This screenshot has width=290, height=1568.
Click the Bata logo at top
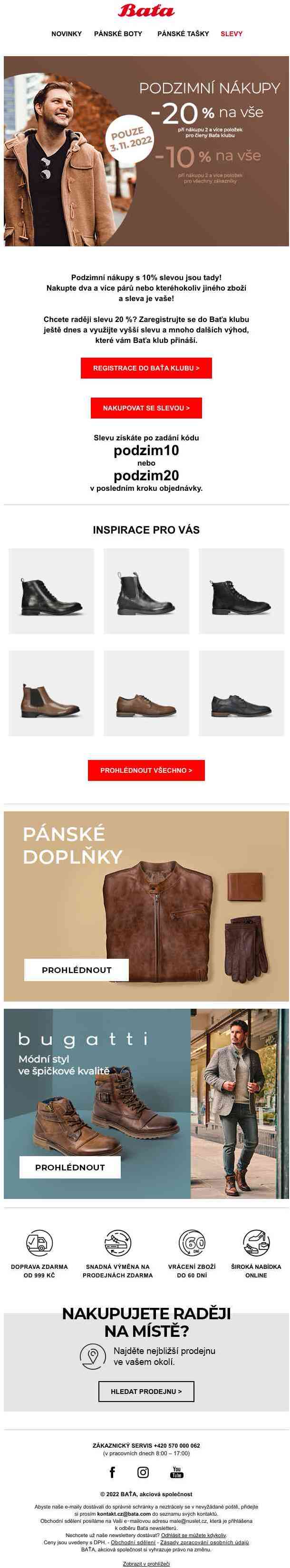(146, 10)
